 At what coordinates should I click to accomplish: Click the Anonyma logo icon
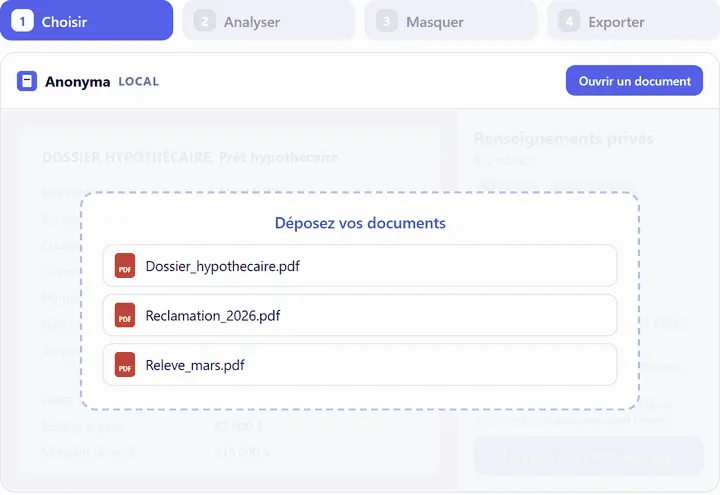(27, 81)
